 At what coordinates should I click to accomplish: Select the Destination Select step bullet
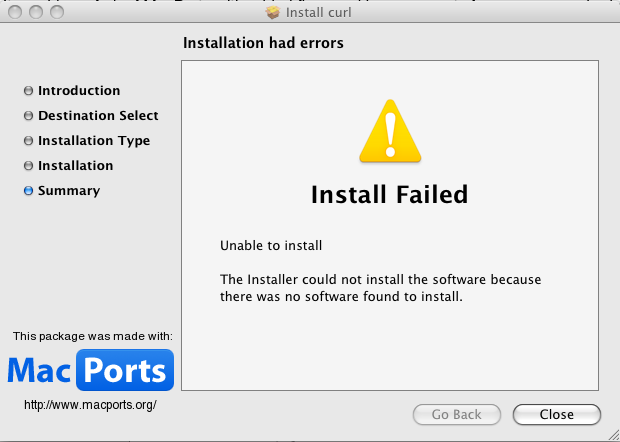pos(28,115)
